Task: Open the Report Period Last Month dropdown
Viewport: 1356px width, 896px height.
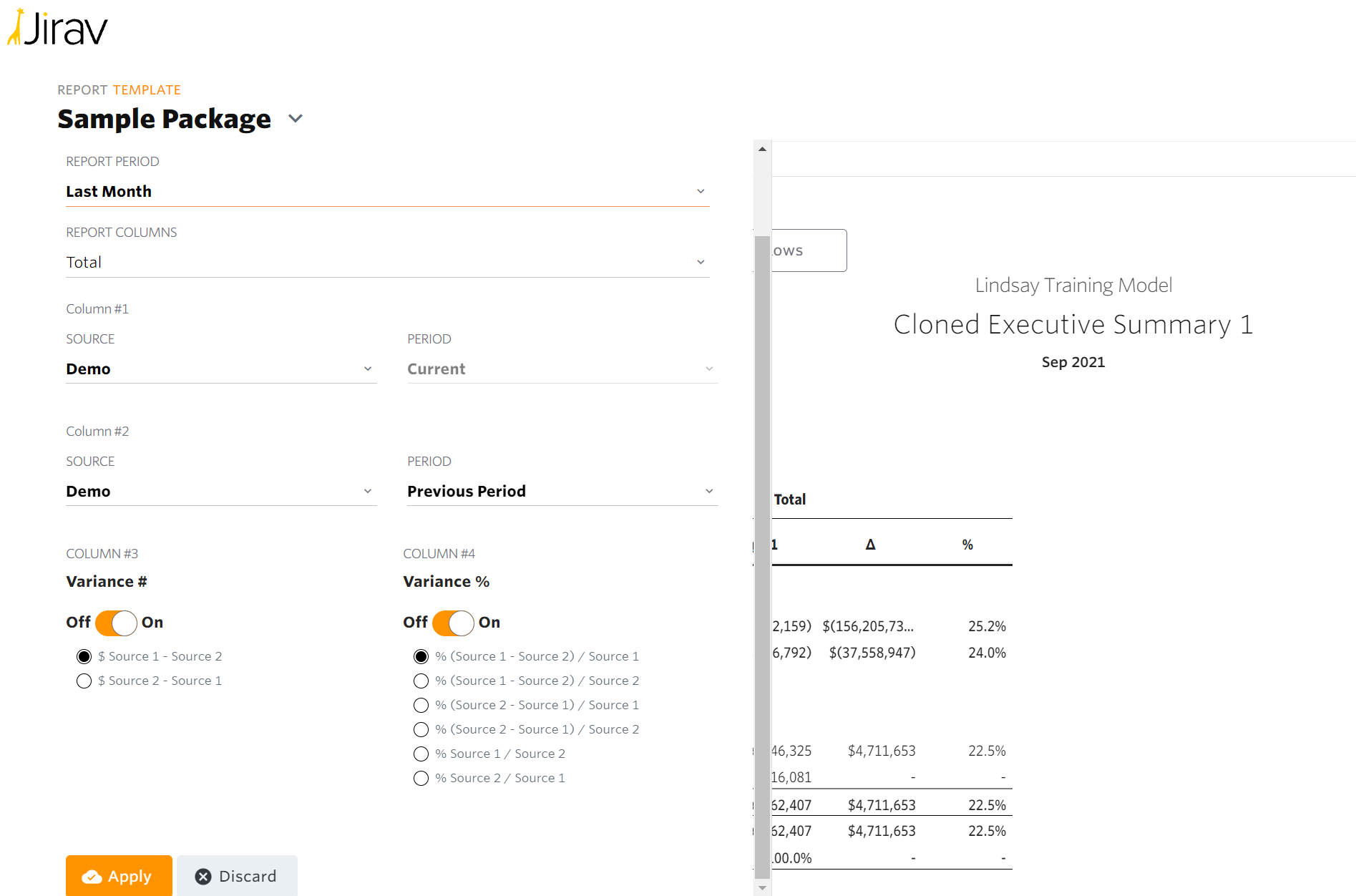Action: tap(386, 192)
